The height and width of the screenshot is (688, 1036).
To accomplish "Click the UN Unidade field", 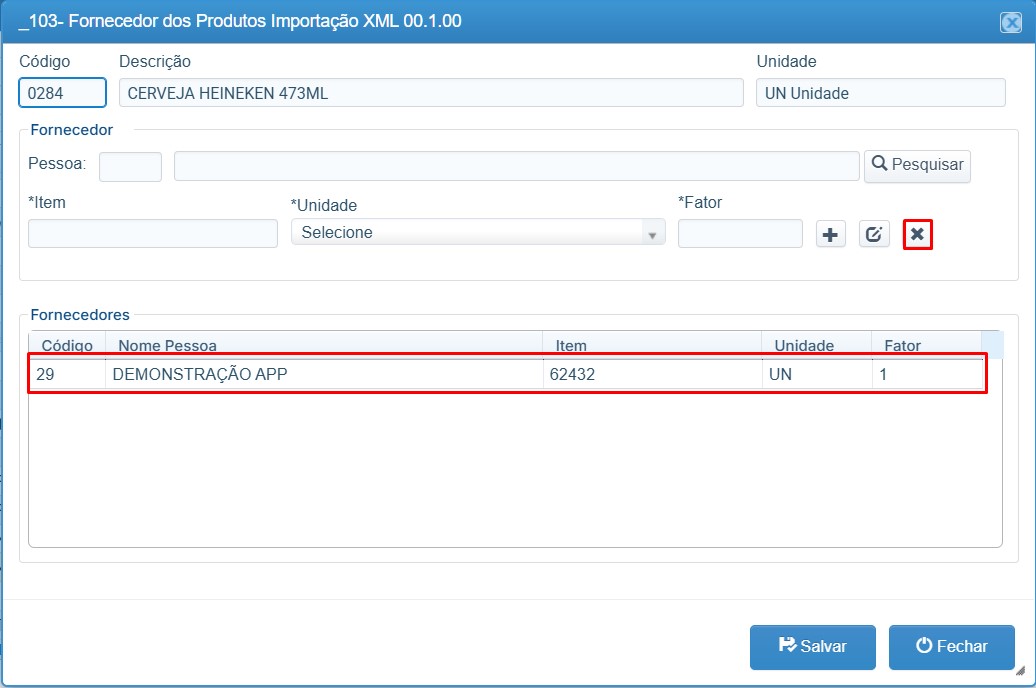I will (881, 93).
